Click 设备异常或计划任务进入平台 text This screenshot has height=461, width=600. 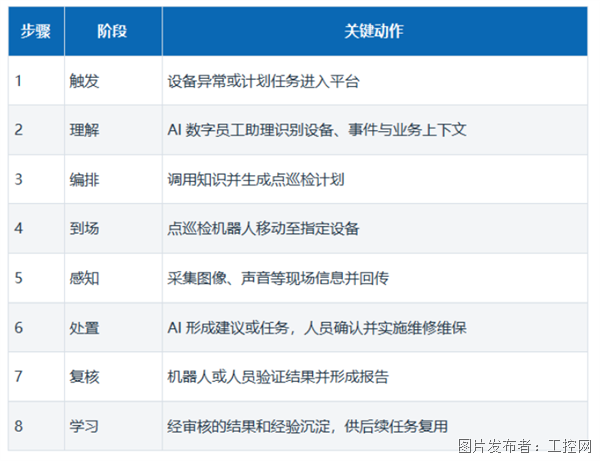pyautogui.click(x=263, y=81)
